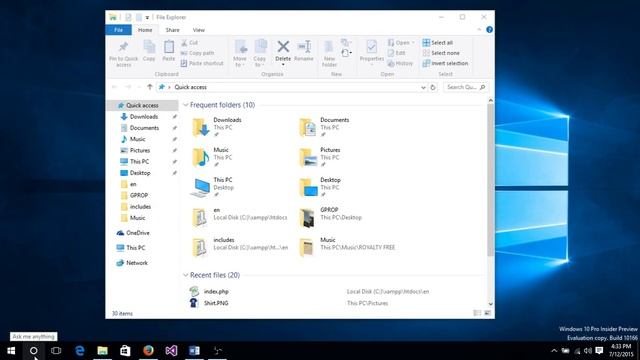The image size is (640, 360).
Task: Open File Explorer help icon
Action: click(x=489, y=30)
